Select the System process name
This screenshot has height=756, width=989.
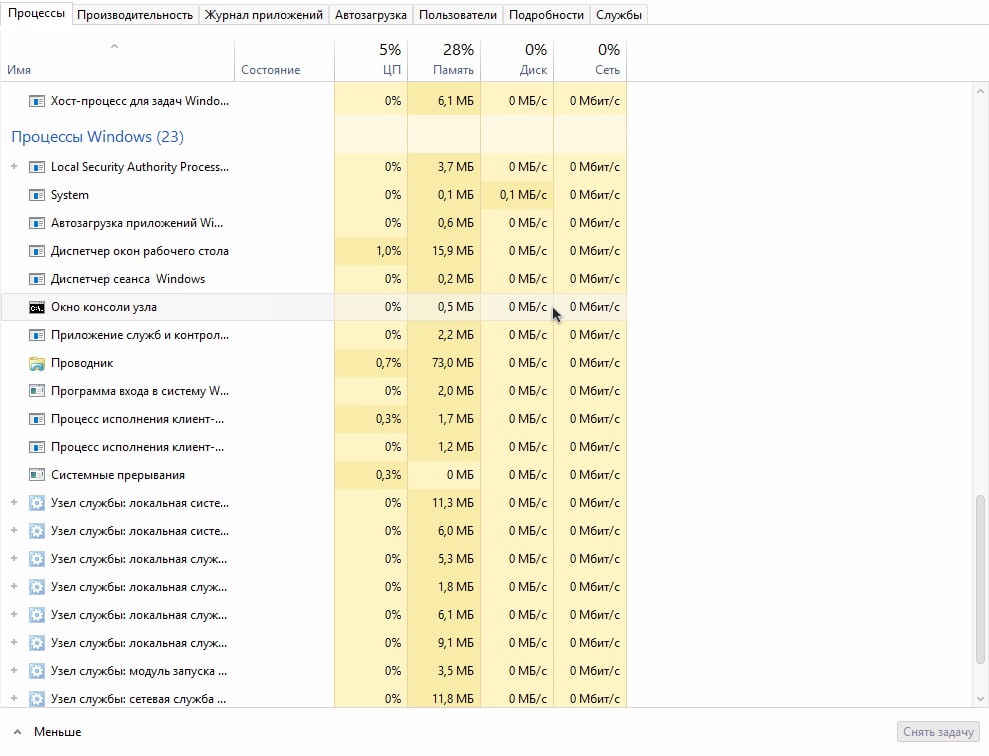pyautogui.click(x=70, y=195)
